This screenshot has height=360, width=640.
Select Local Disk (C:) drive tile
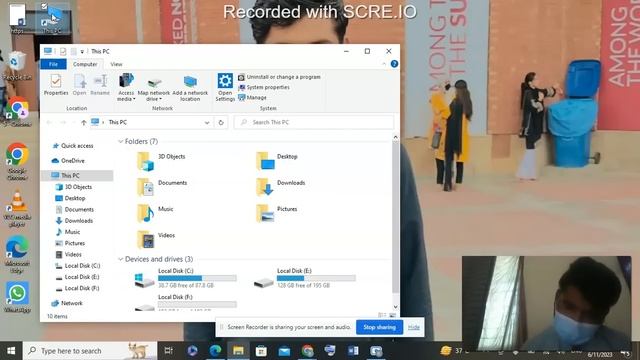tap(186, 279)
